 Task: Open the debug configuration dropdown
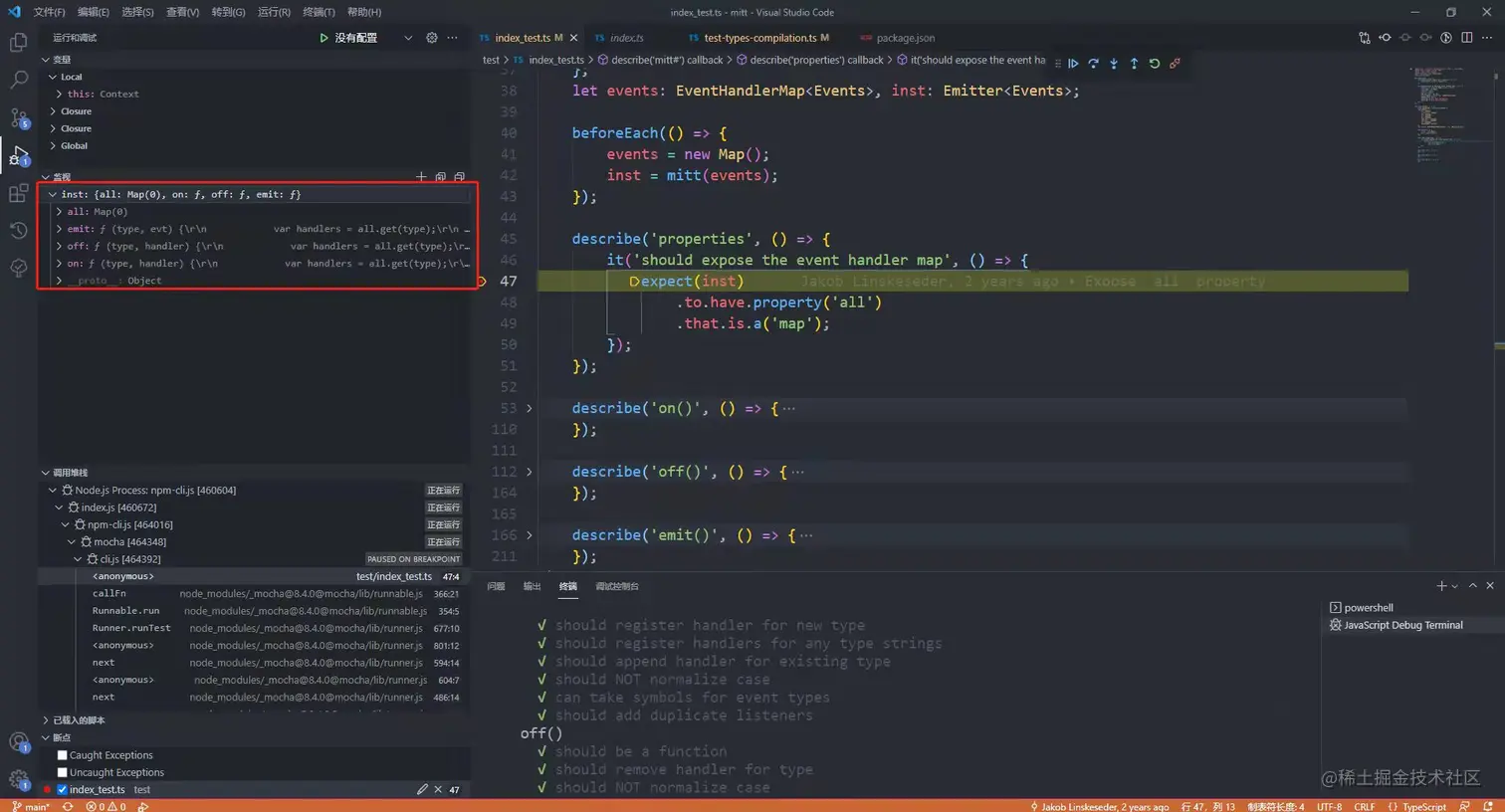coord(407,38)
